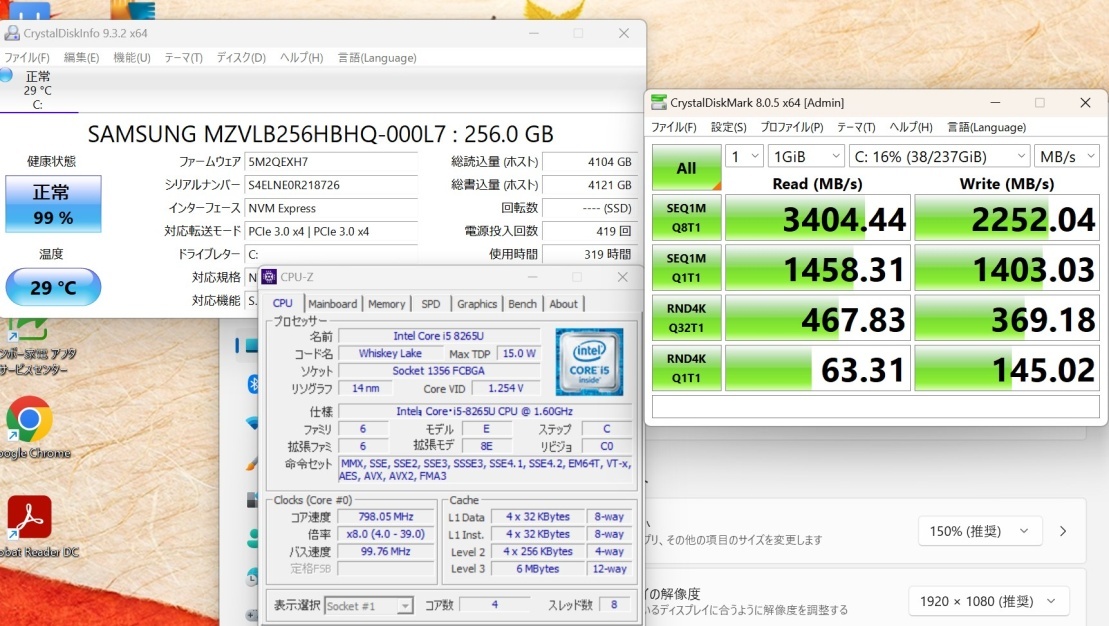Click the Intel Core i5 logo in CPU-Z
The width and height of the screenshot is (1109, 626).
(589, 361)
